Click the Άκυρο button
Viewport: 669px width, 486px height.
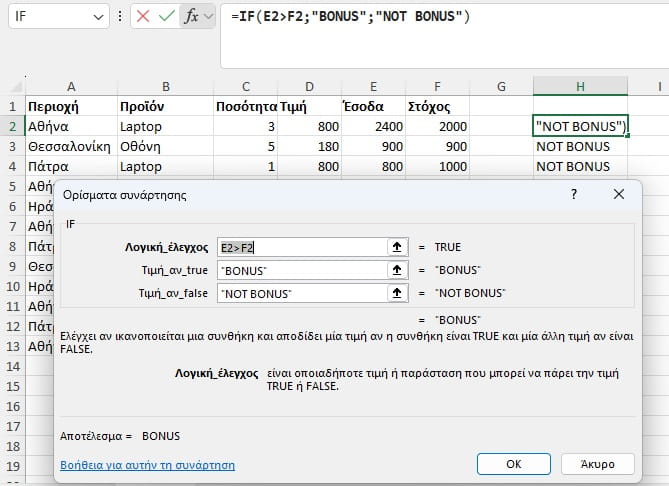point(598,464)
